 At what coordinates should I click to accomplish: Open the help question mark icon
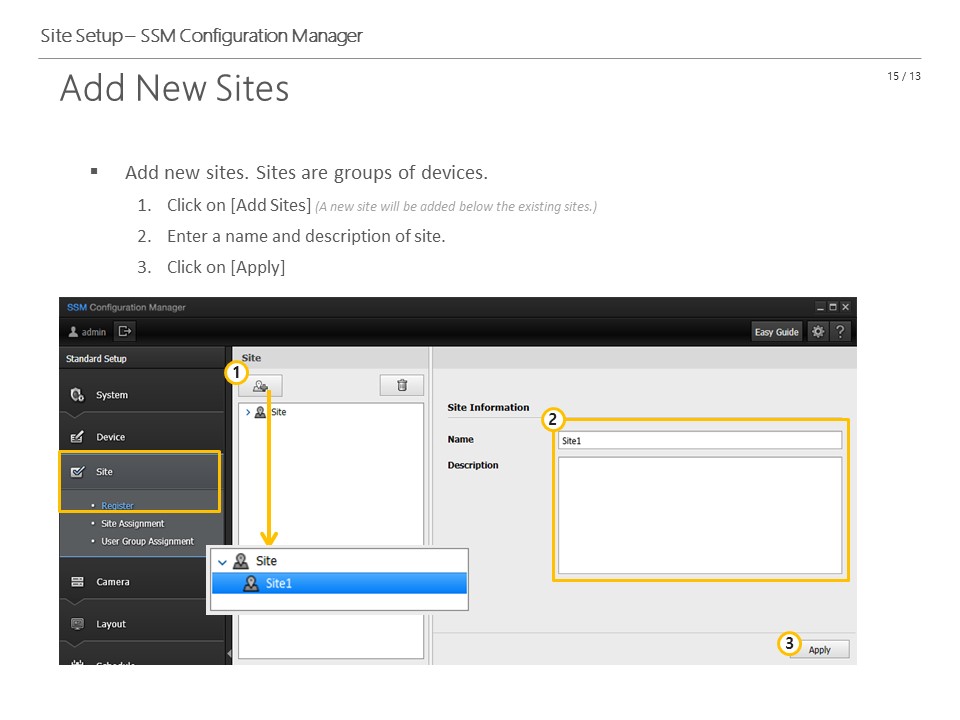pos(840,332)
